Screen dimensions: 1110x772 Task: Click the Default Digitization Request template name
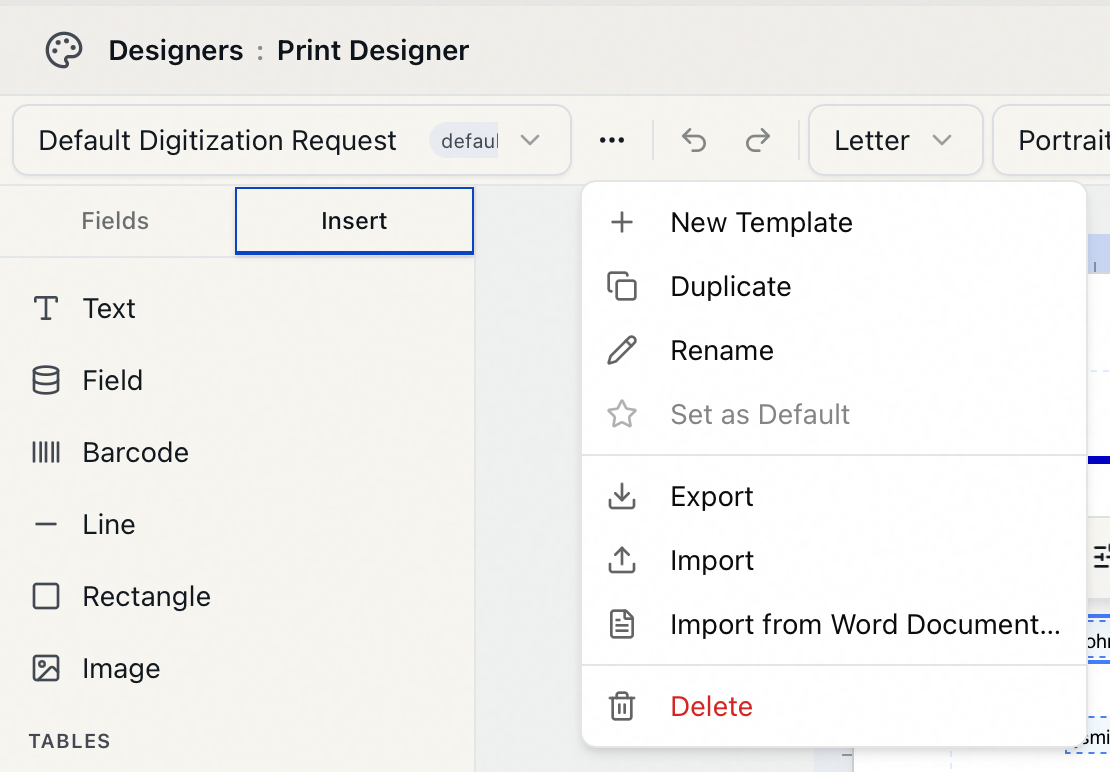tap(217, 140)
